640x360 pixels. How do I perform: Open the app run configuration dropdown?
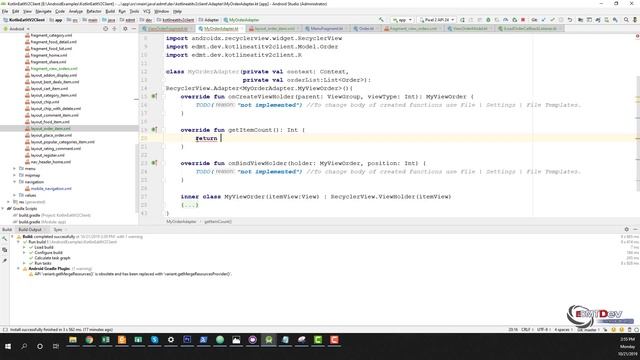point(402,20)
